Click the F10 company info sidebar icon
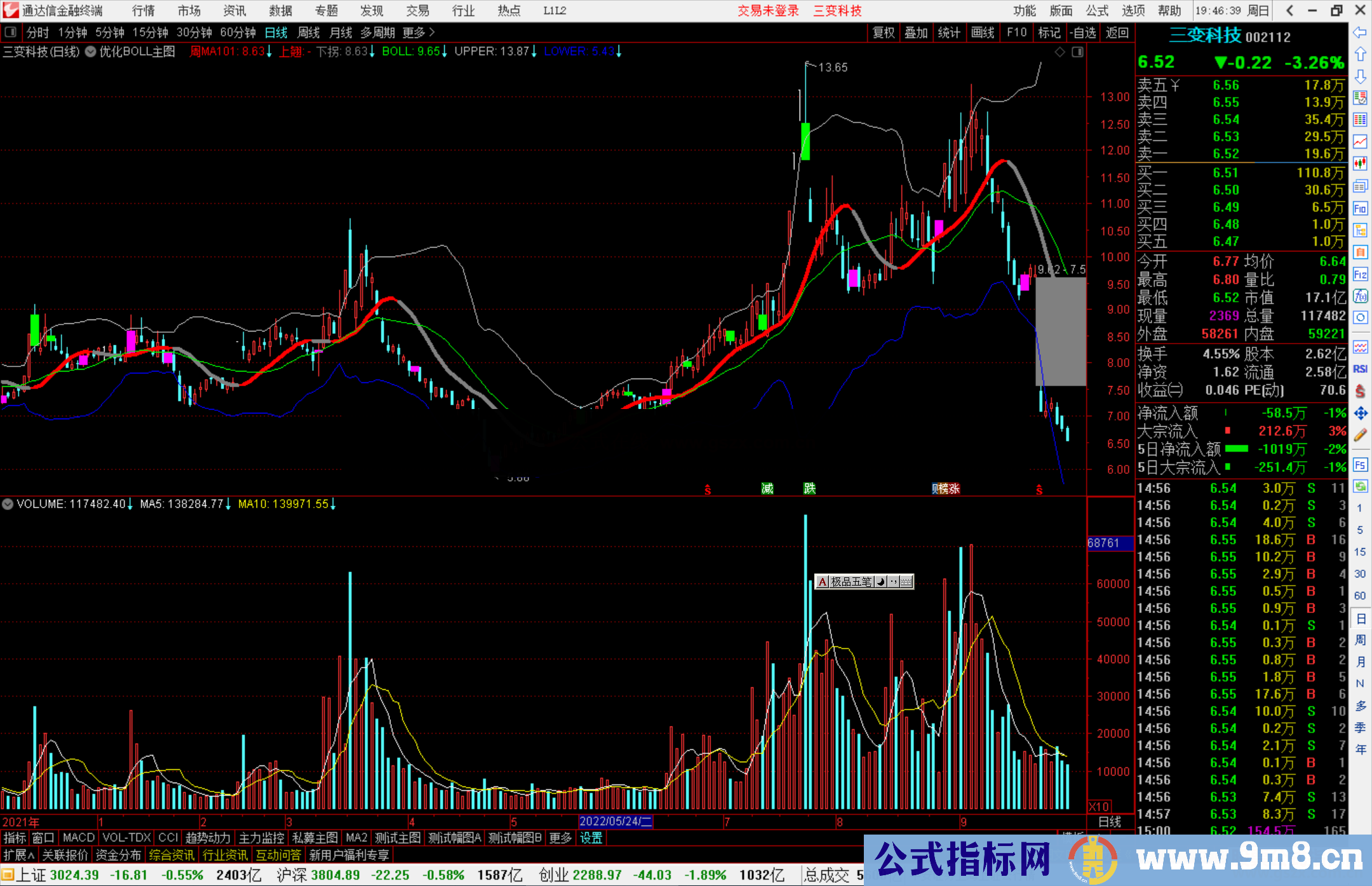The image size is (1372, 886). (x=1360, y=208)
